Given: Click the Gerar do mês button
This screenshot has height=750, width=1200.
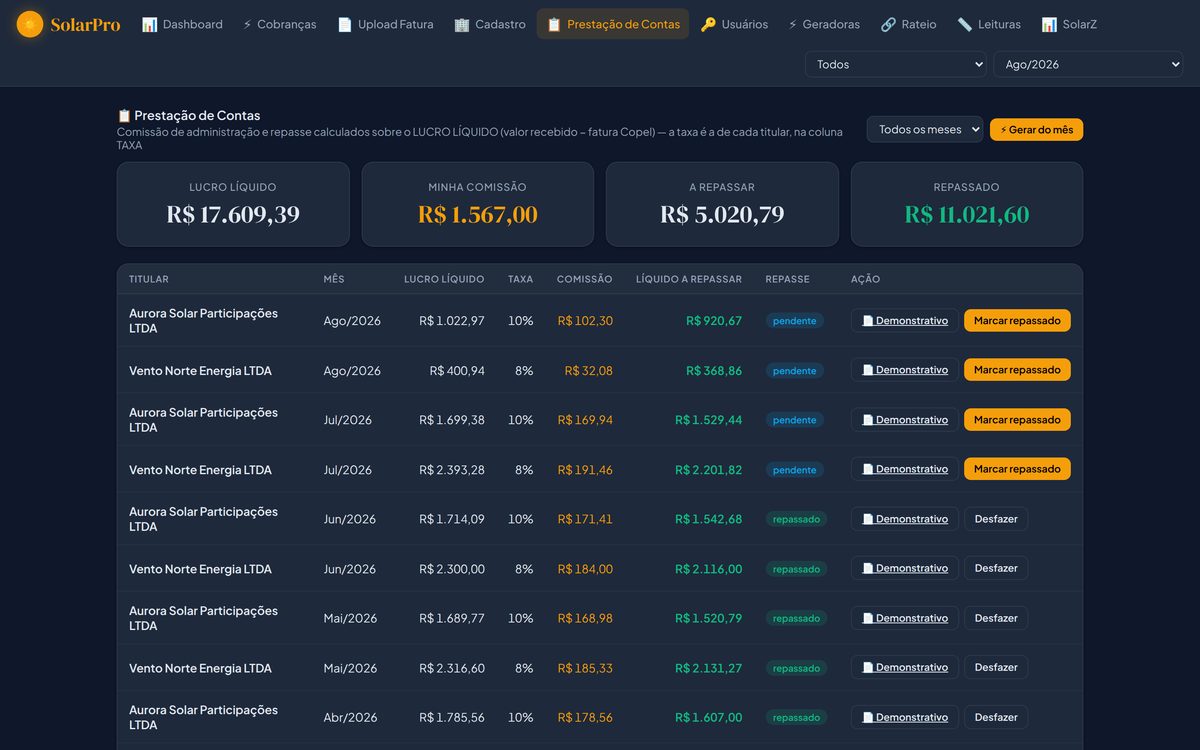Looking at the screenshot, I should [1036, 130].
